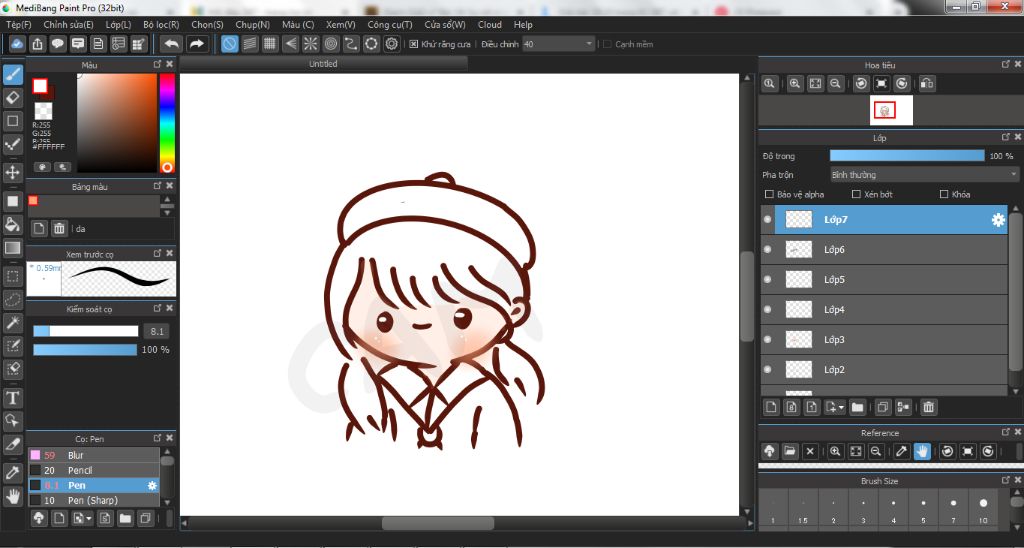The image size is (1024, 548).
Task: Select the rectangular Select tool
Action: (12, 276)
